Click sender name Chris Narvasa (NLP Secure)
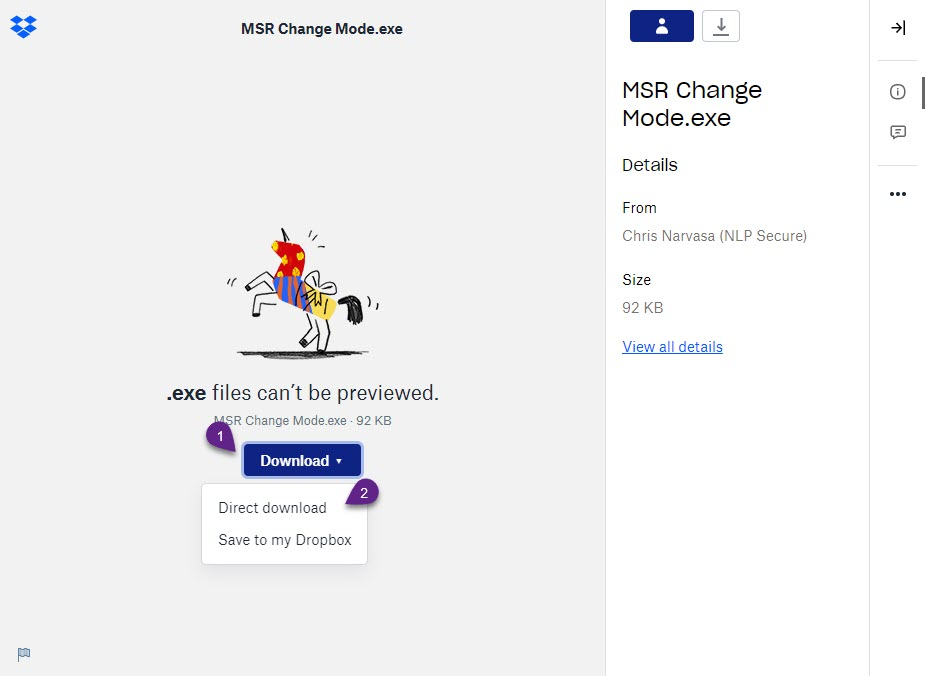The width and height of the screenshot is (925, 676). (x=714, y=235)
